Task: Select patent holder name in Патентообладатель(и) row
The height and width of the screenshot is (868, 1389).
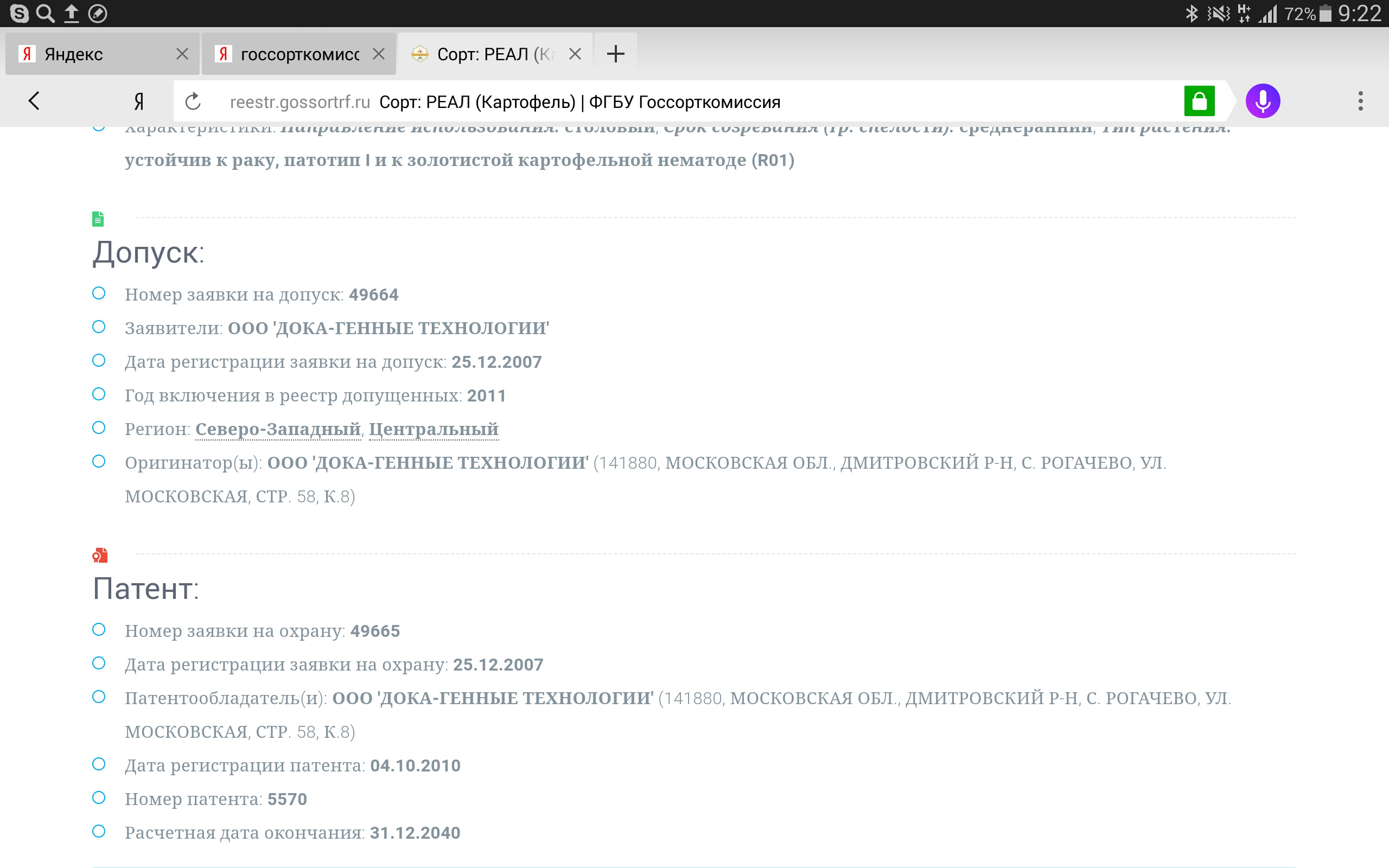Action: pos(493,698)
